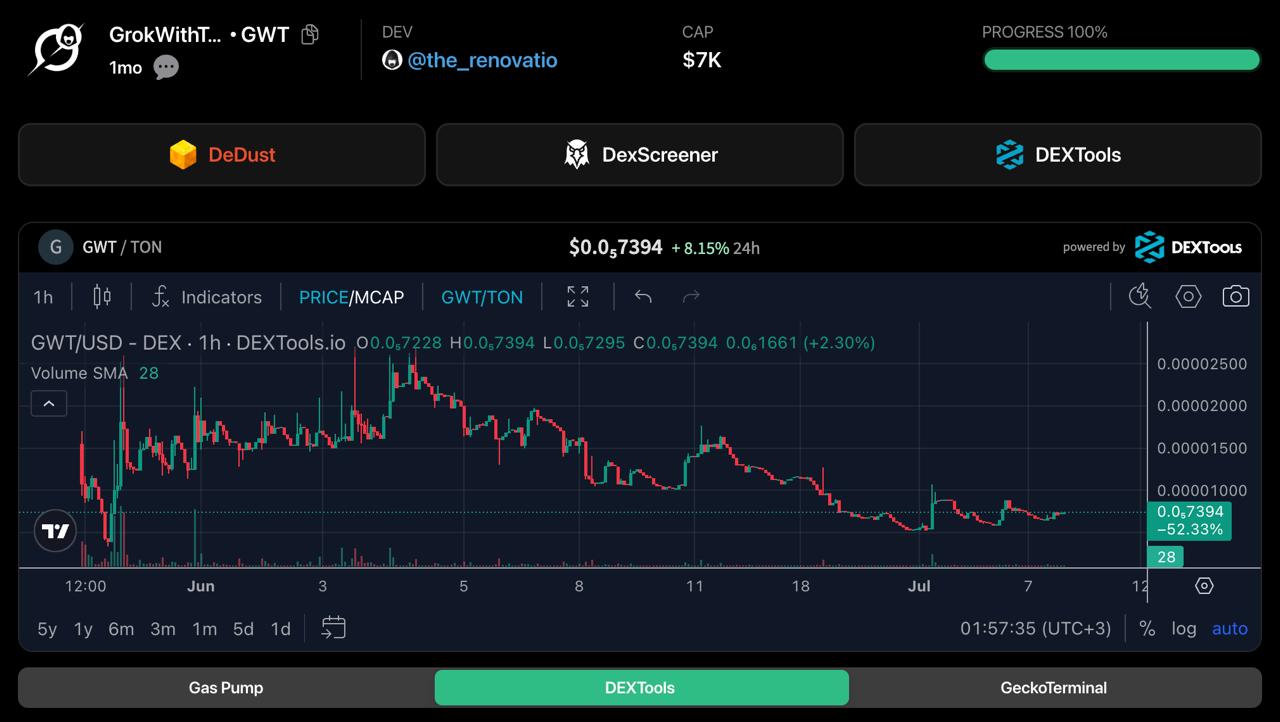Toggle percentage scale mode

click(1147, 629)
